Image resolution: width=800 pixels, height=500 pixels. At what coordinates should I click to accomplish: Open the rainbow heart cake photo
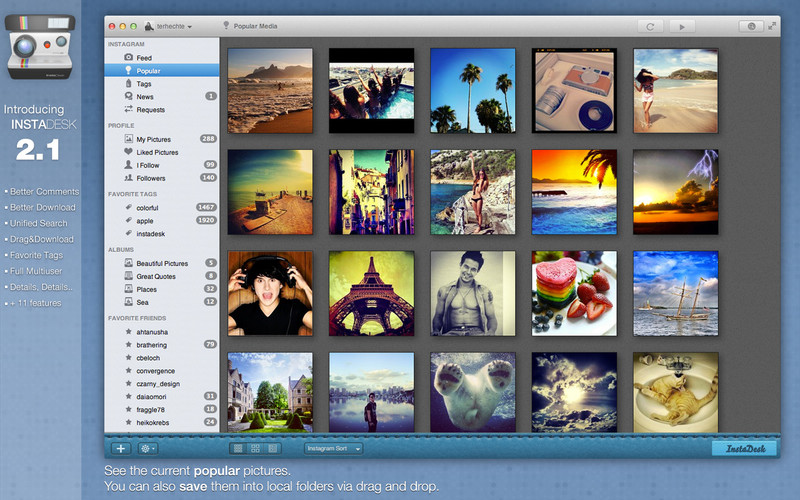pyautogui.click(x=574, y=293)
